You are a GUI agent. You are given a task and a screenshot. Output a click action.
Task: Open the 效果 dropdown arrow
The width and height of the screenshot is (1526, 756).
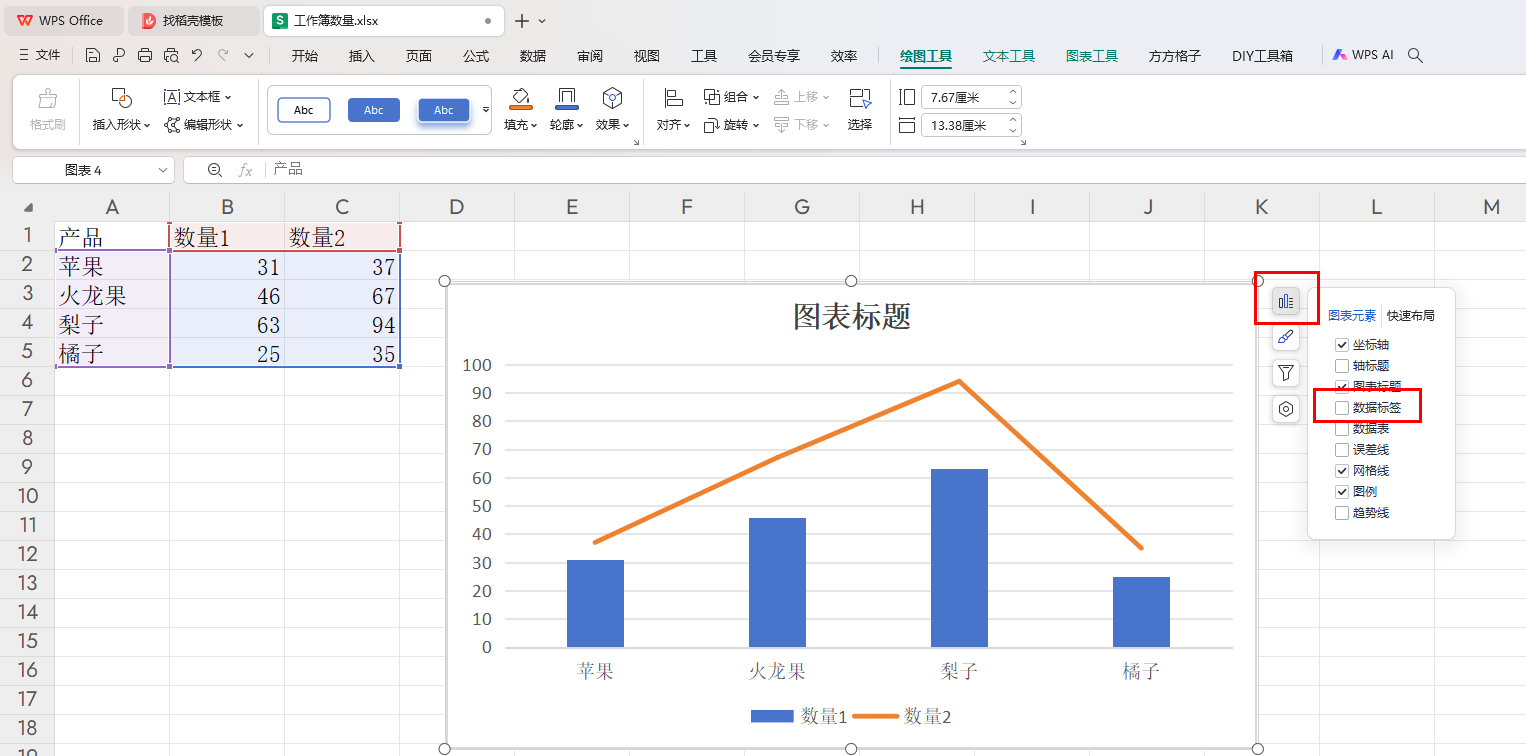point(626,126)
